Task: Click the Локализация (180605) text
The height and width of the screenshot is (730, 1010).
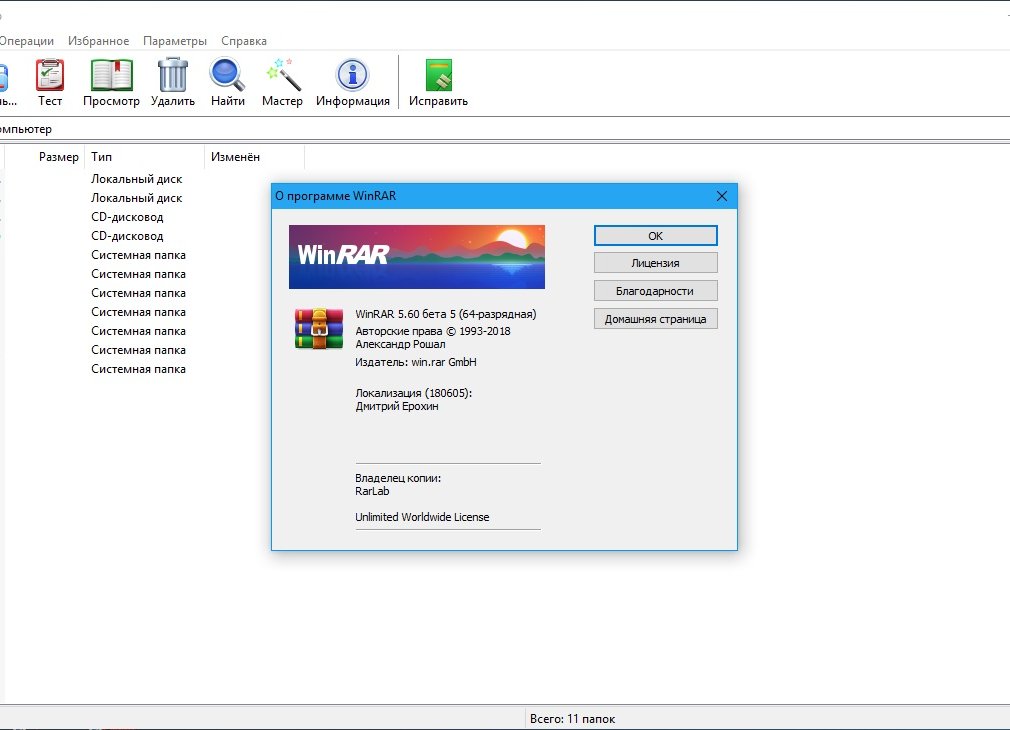Action: (x=414, y=393)
